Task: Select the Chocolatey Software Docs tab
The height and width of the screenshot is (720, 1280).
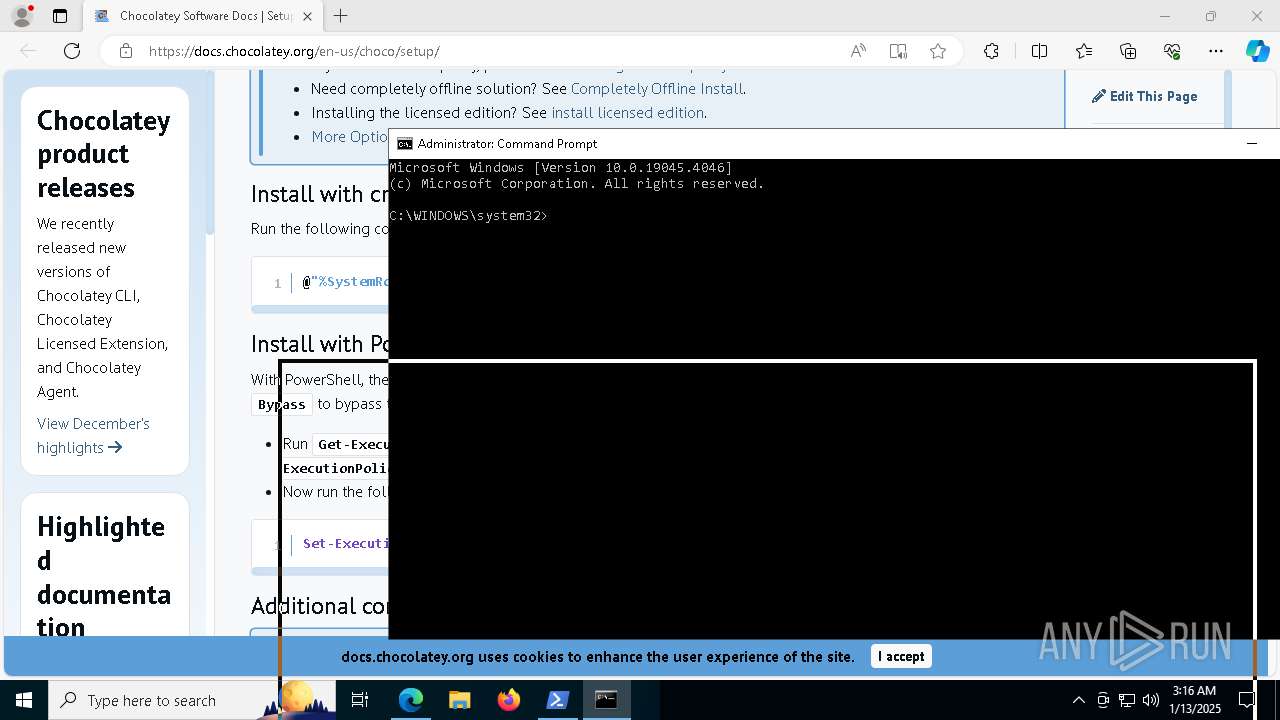Action: (202, 16)
